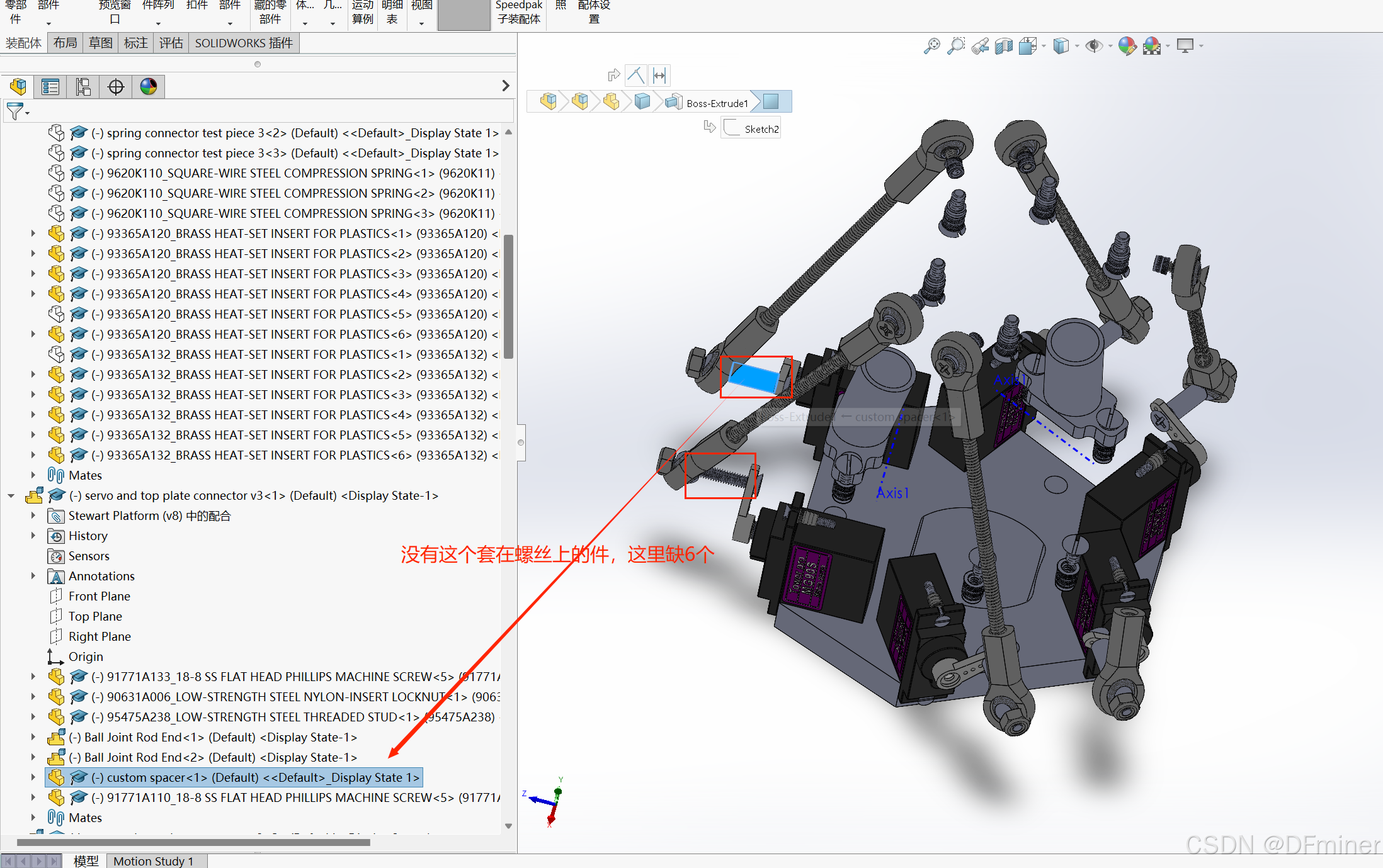Open the PropertyManager tab icon
1383x868 pixels.
(x=50, y=87)
